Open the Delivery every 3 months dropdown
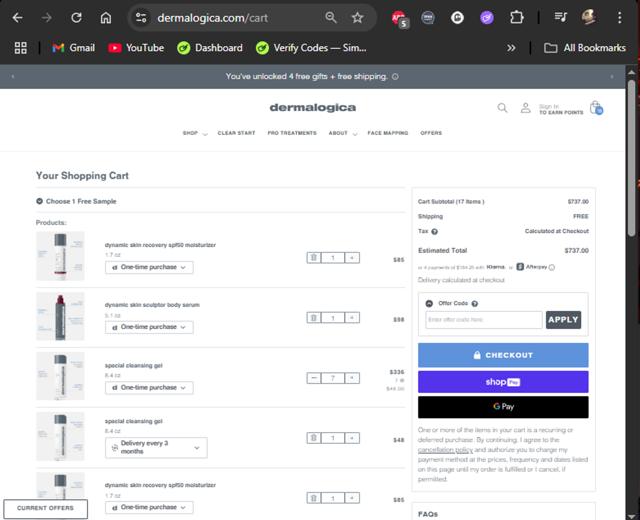The height and width of the screenshot is (520, 640). point(156,448)
